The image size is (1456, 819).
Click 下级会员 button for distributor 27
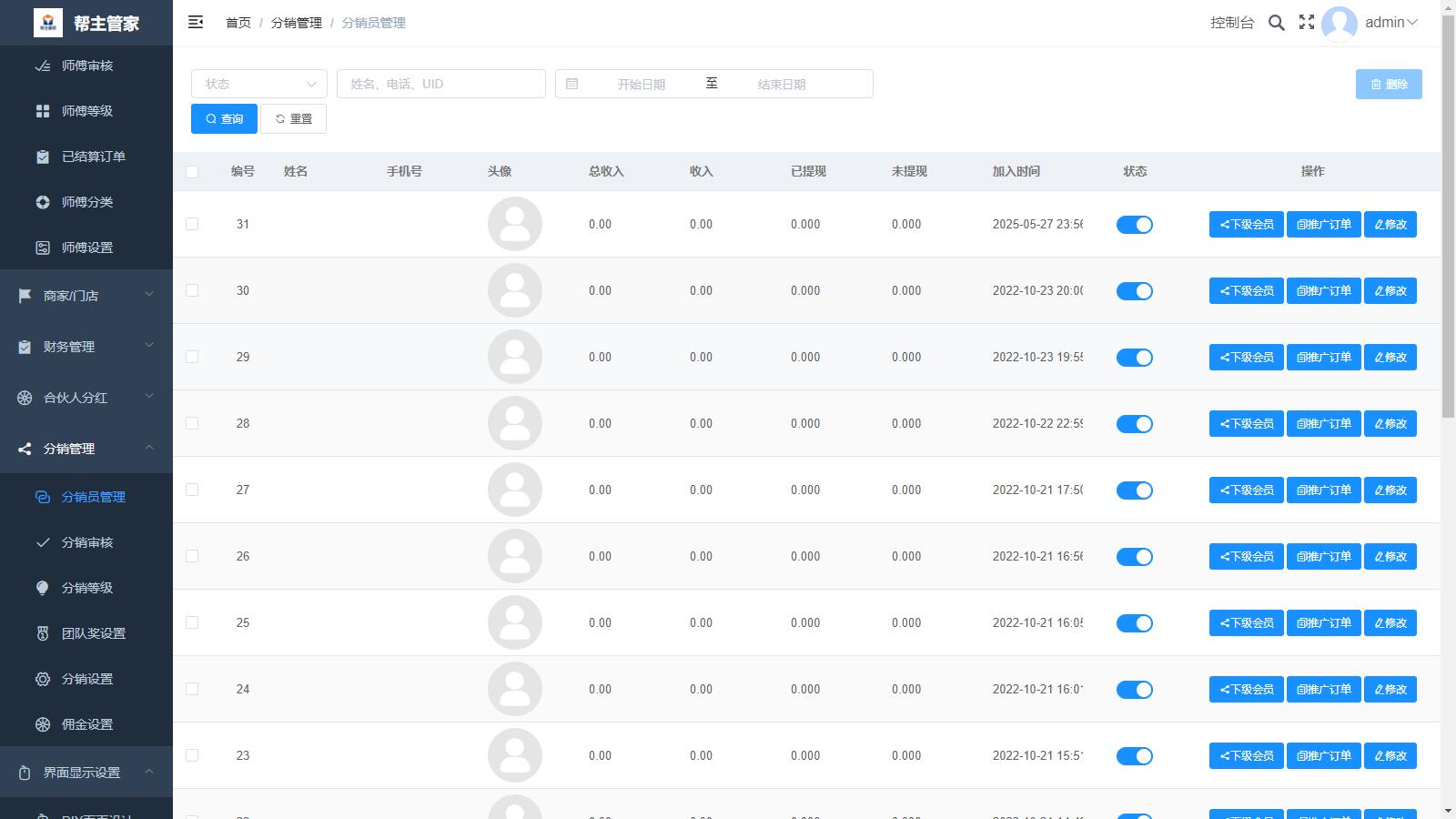[x=1246, y=490]
